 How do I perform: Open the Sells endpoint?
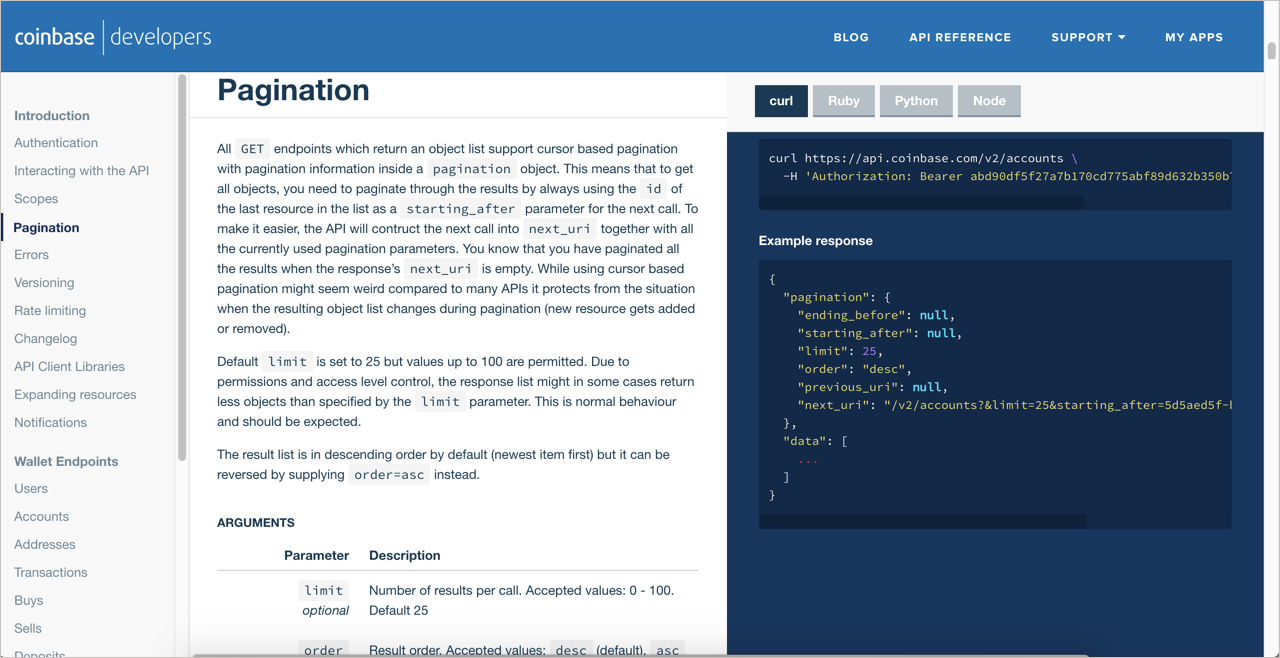click(28, 629)
